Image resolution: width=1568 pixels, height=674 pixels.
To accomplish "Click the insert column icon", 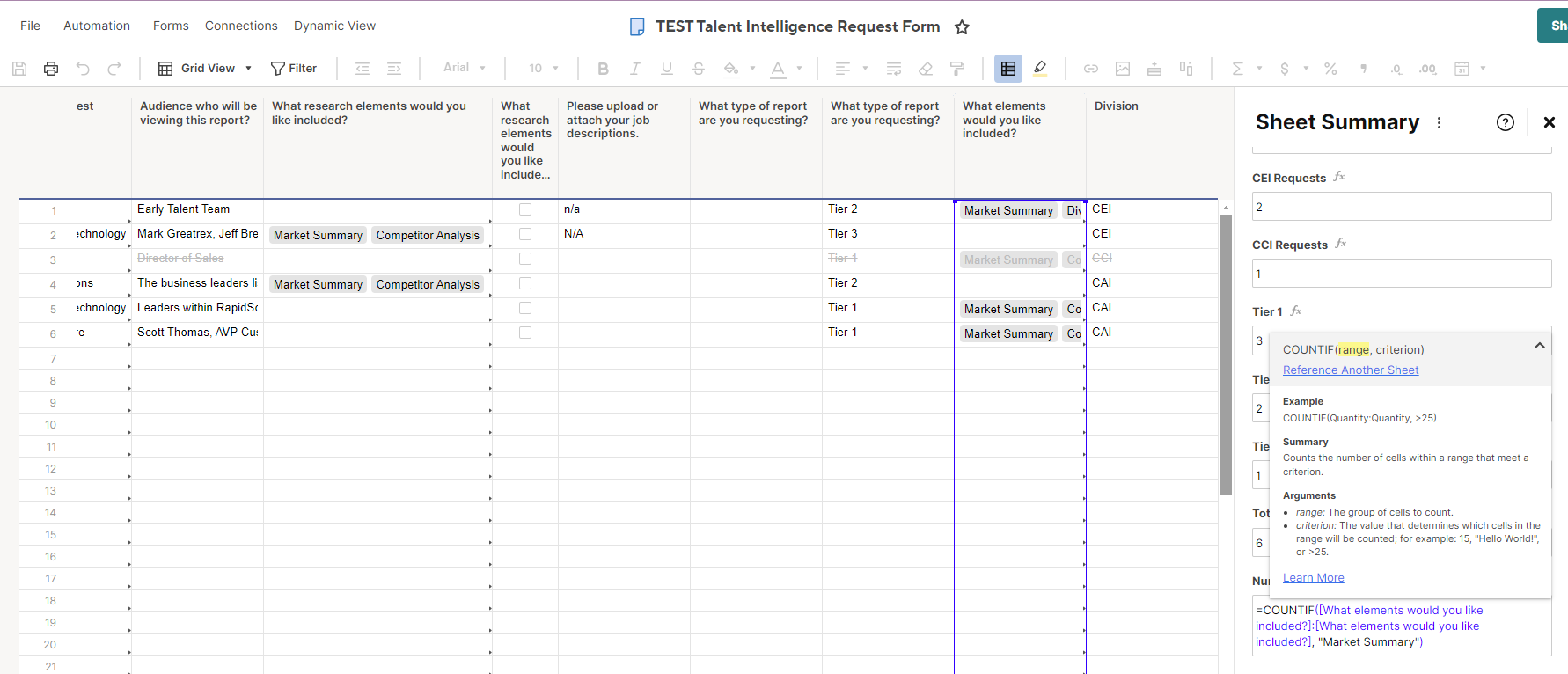I will tap(1186, 69).
